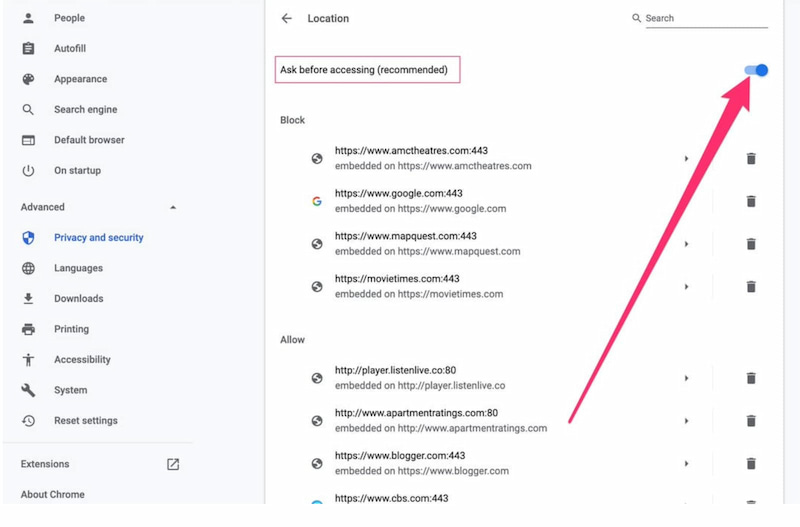Open Extensions external link icon
800x527 pixels.
pos(173,464)
